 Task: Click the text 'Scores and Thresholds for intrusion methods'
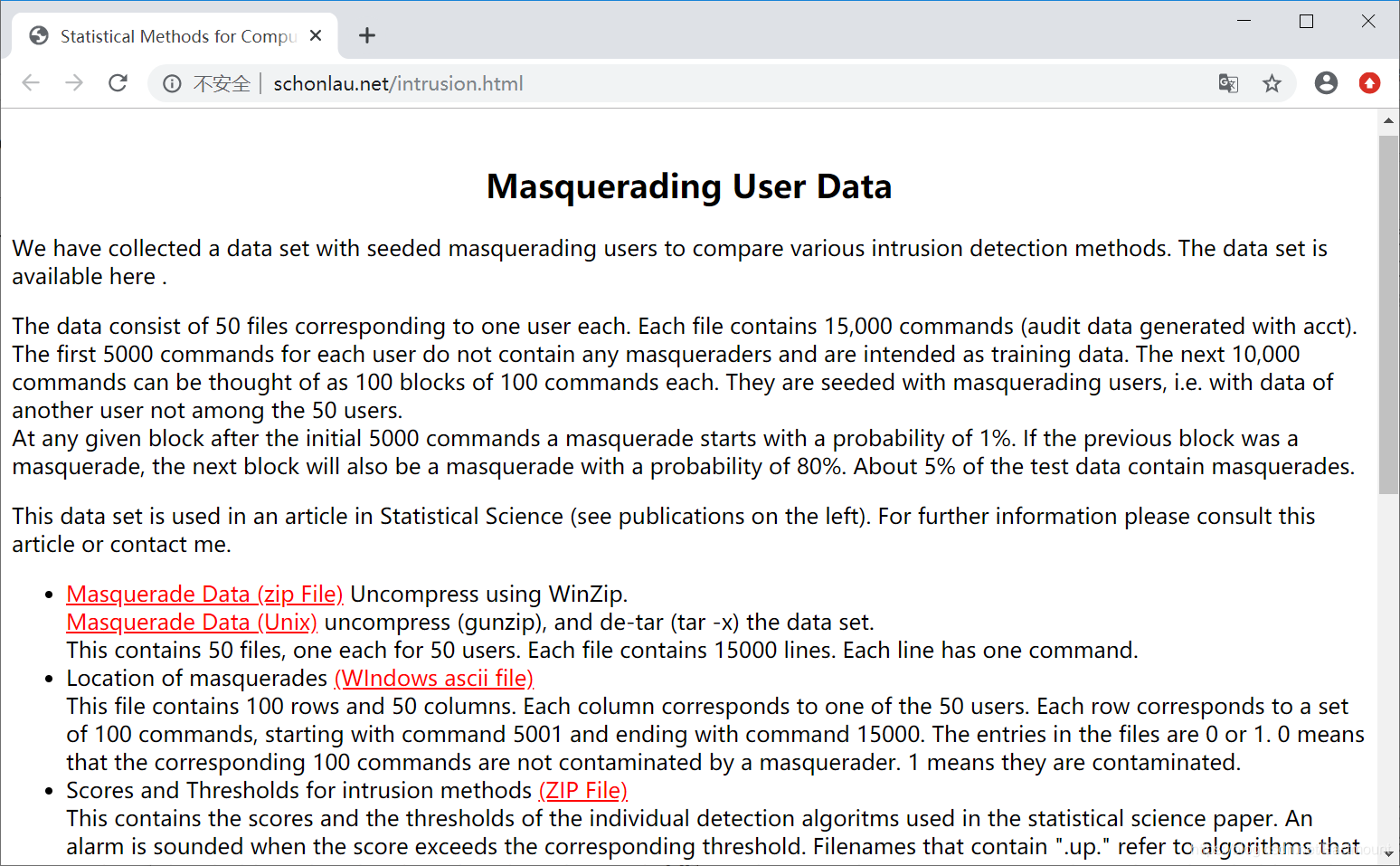point(298,791)
